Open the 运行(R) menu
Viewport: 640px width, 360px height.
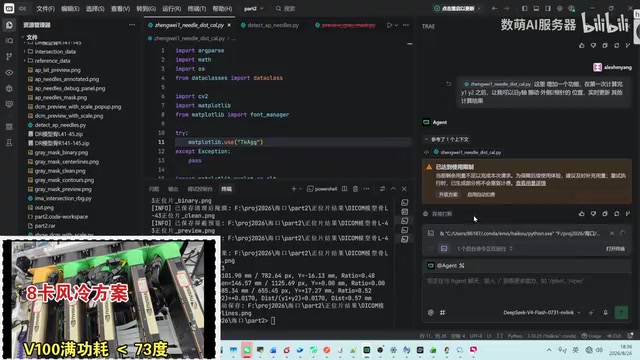click(x=171, y=9)
